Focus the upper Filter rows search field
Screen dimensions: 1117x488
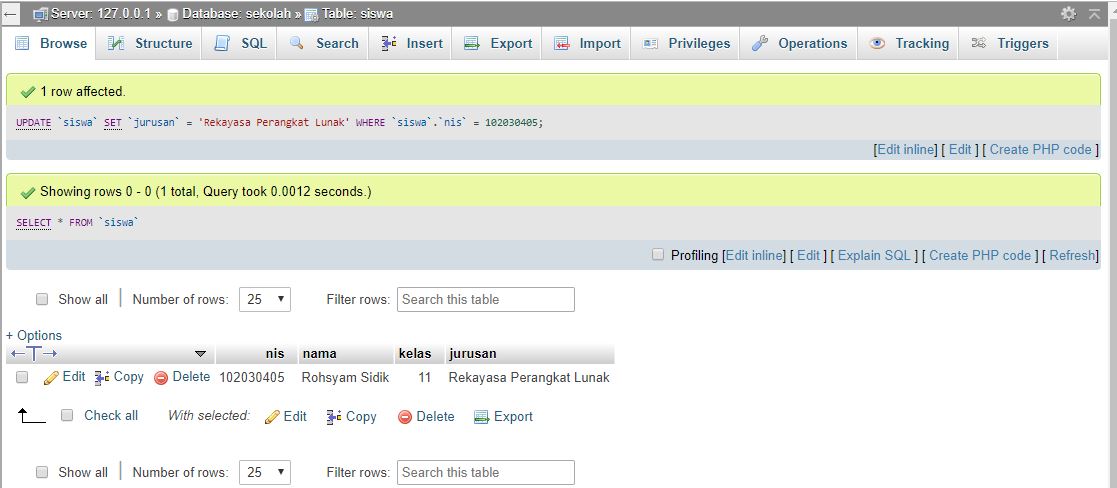click(486, 299)
